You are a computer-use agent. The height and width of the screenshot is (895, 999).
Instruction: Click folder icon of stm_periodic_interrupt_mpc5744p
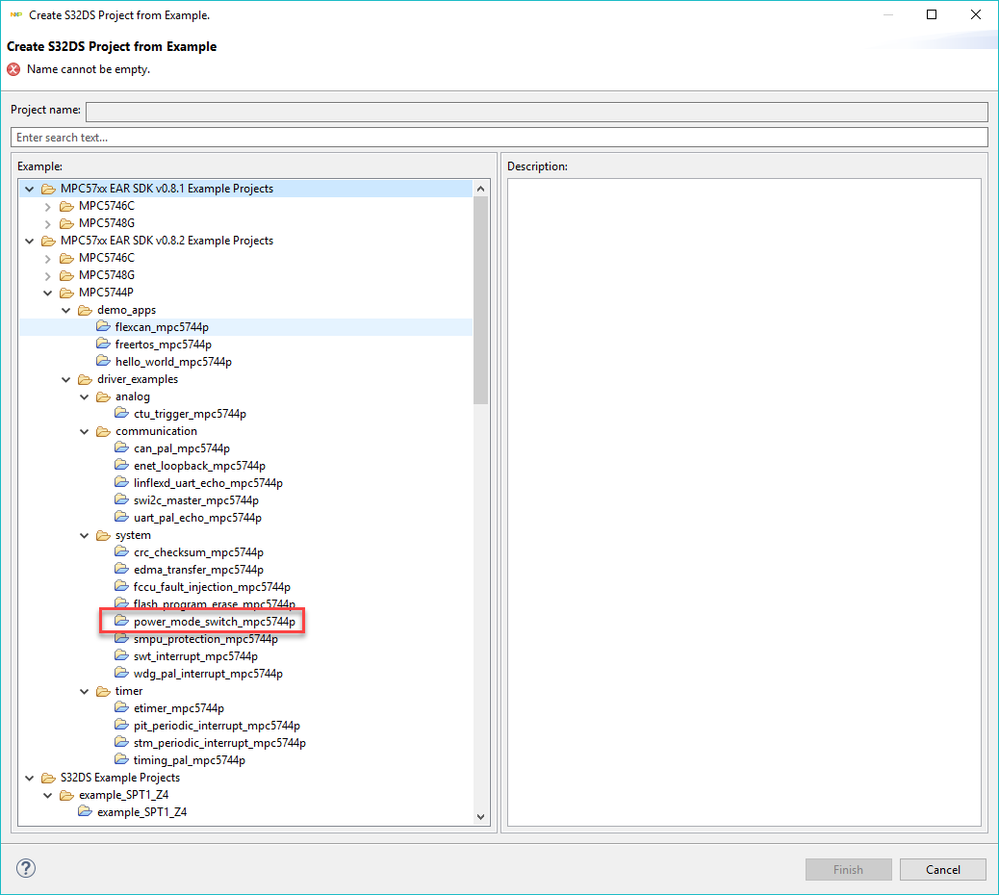click(x=122, y=741)
